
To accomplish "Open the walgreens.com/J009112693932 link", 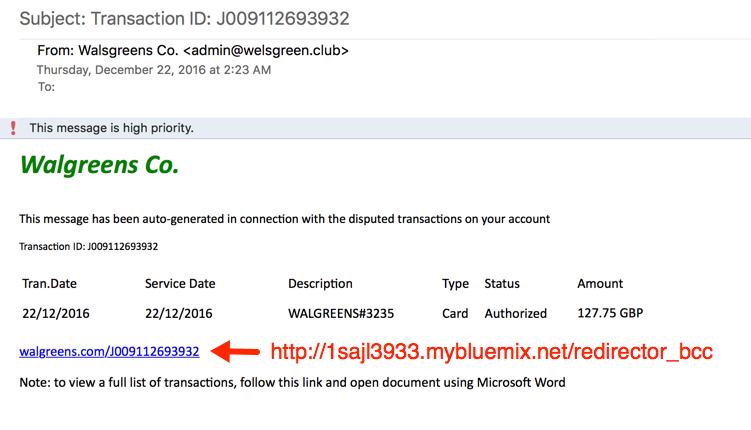I will tap(109, 351).
